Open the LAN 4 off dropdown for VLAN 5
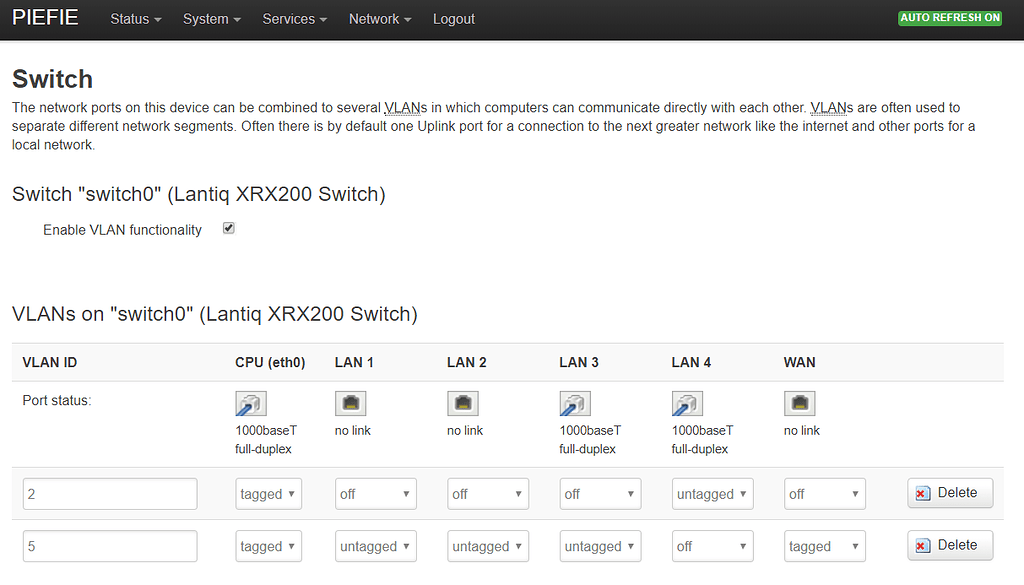The width and height of the screenshot is (1024, 585). pyautogui.click(x=712, y=546)
